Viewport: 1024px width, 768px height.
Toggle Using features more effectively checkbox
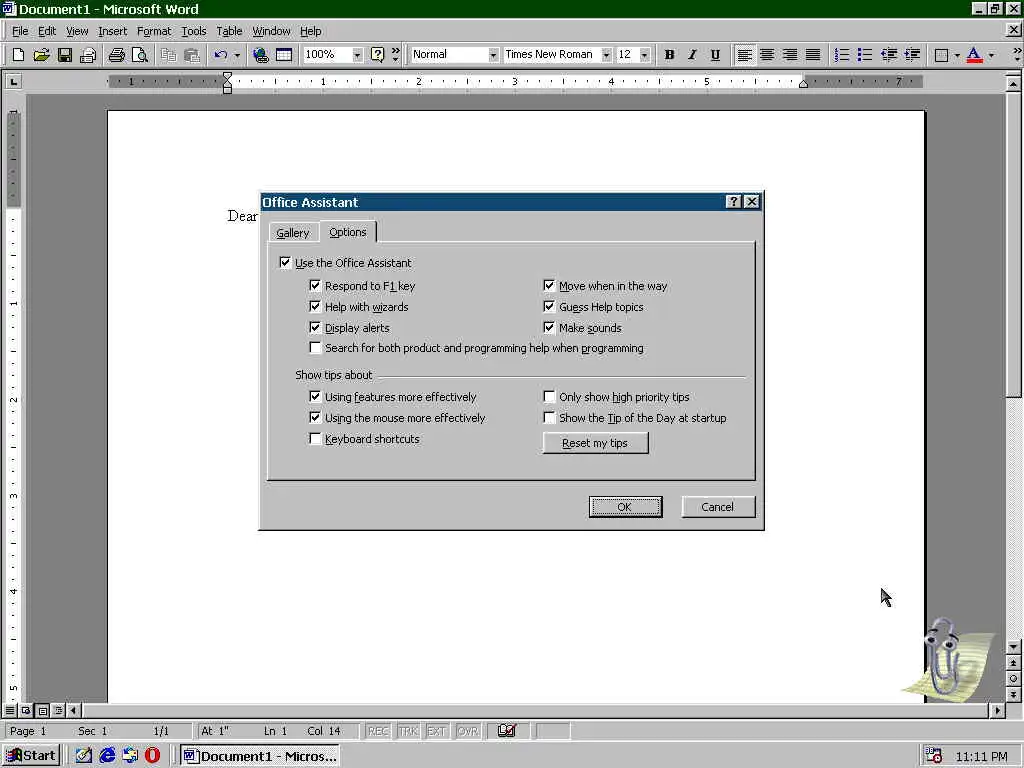[315, 396]
